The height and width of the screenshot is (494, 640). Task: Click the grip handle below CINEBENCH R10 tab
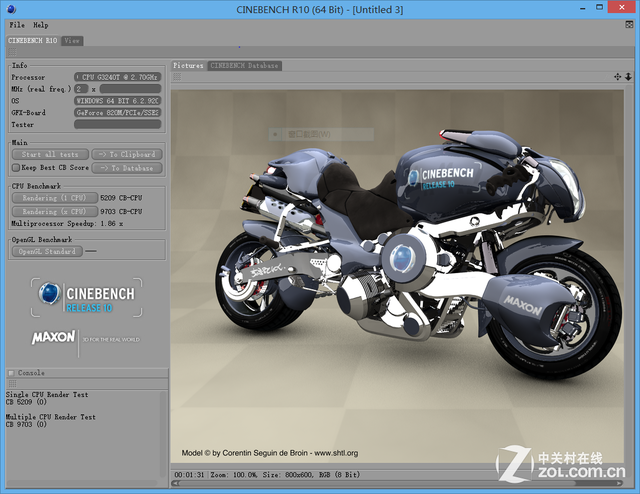[12, 51]
